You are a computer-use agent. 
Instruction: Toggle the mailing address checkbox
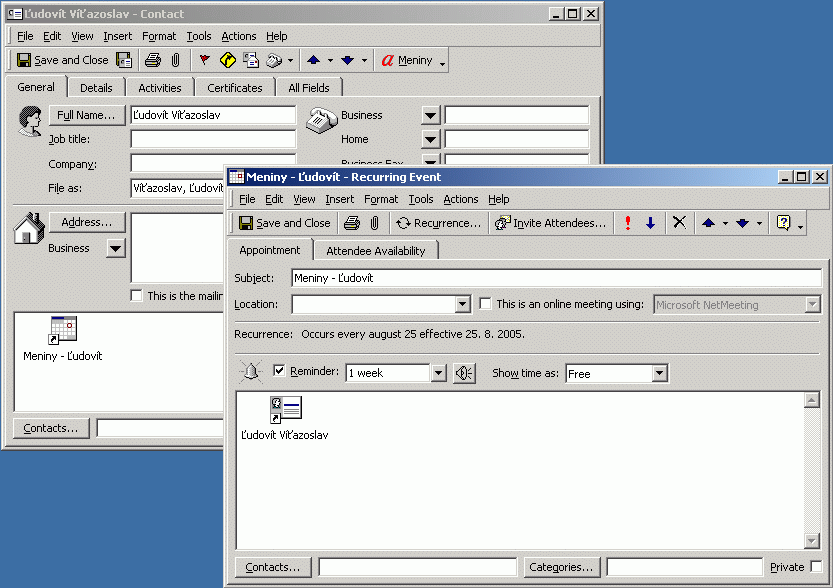point(137,296)
